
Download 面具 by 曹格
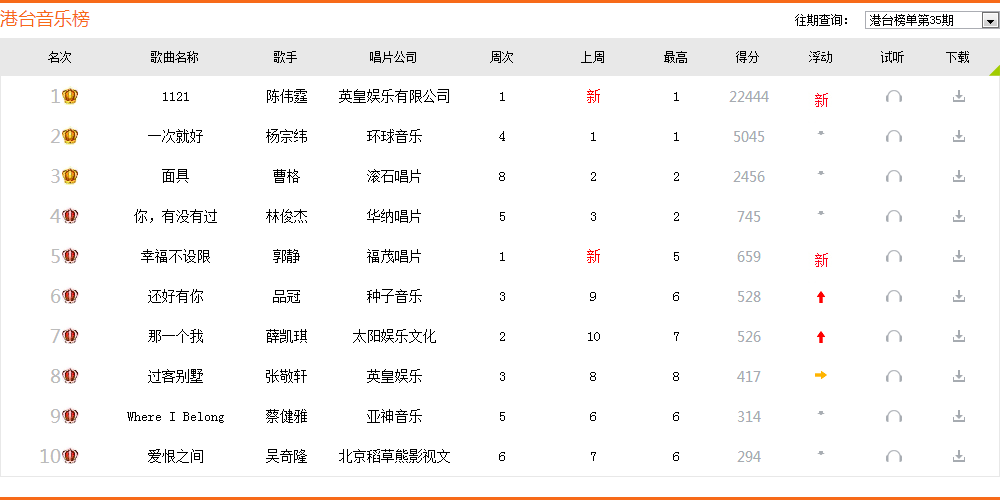[x=958, y=176]
